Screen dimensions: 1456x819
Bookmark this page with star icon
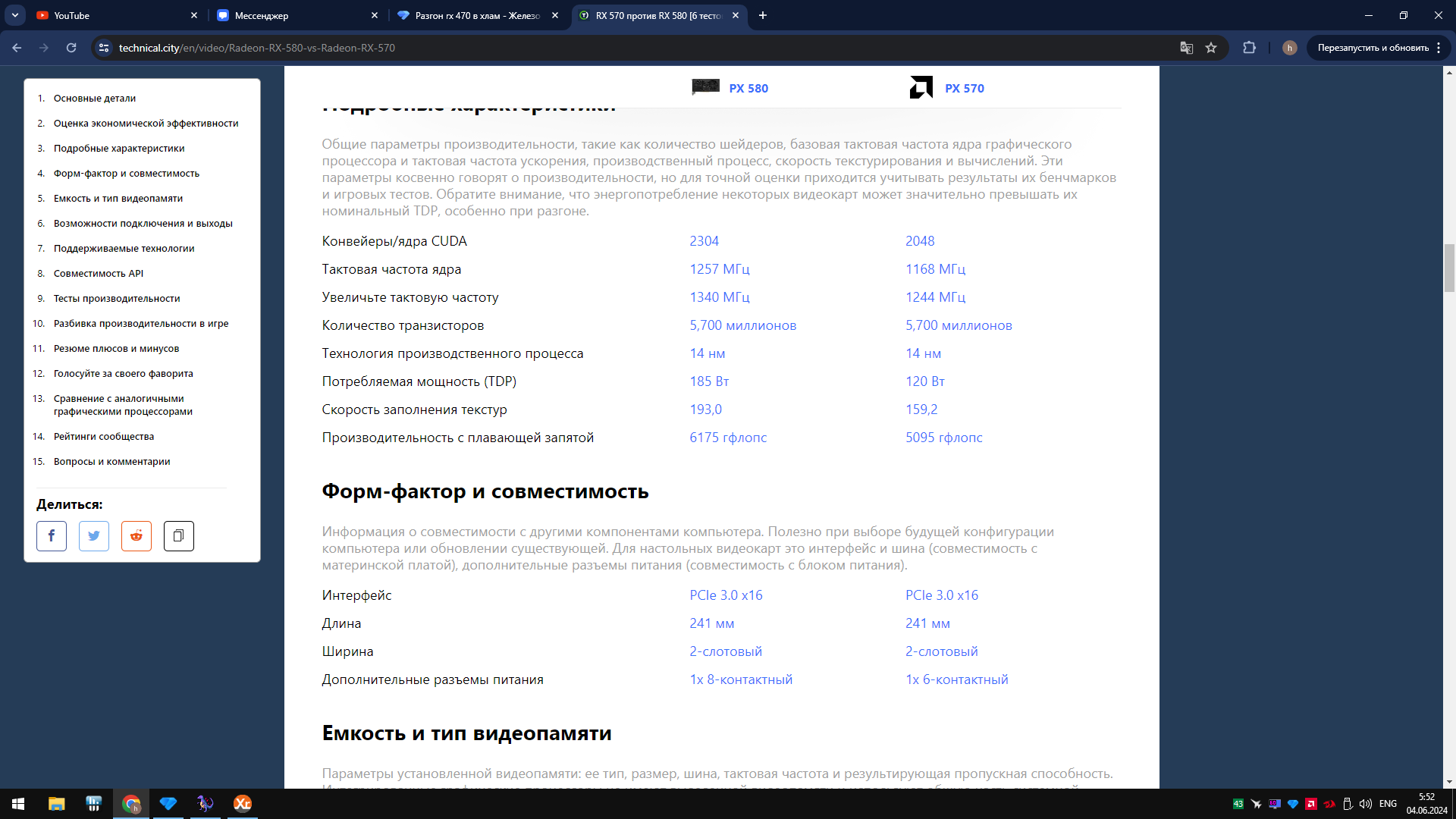pos(1211,48)
